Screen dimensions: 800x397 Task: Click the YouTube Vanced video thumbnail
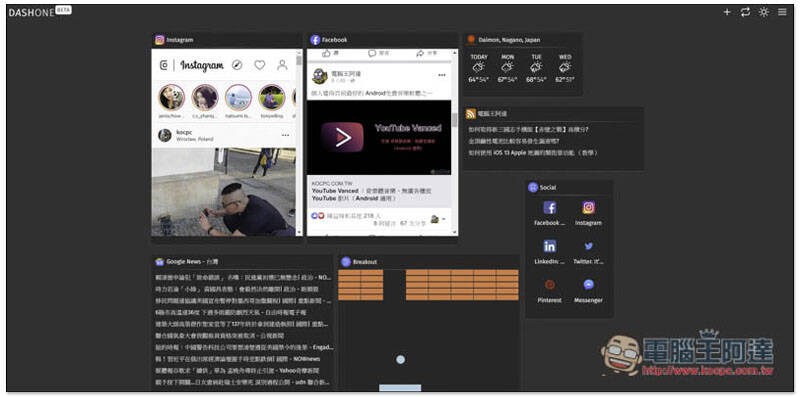click(x=379, y=137)
